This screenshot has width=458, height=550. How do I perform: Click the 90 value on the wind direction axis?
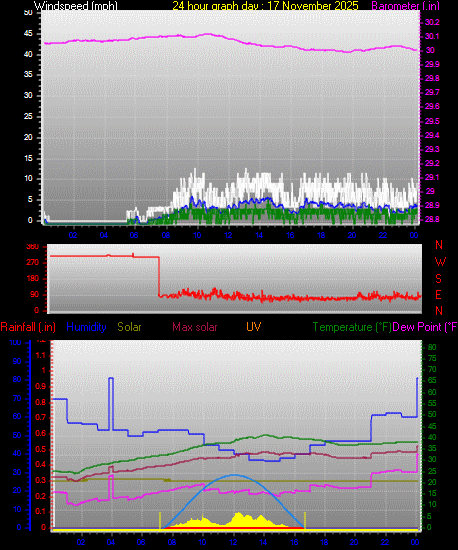[x=34, y=295]
